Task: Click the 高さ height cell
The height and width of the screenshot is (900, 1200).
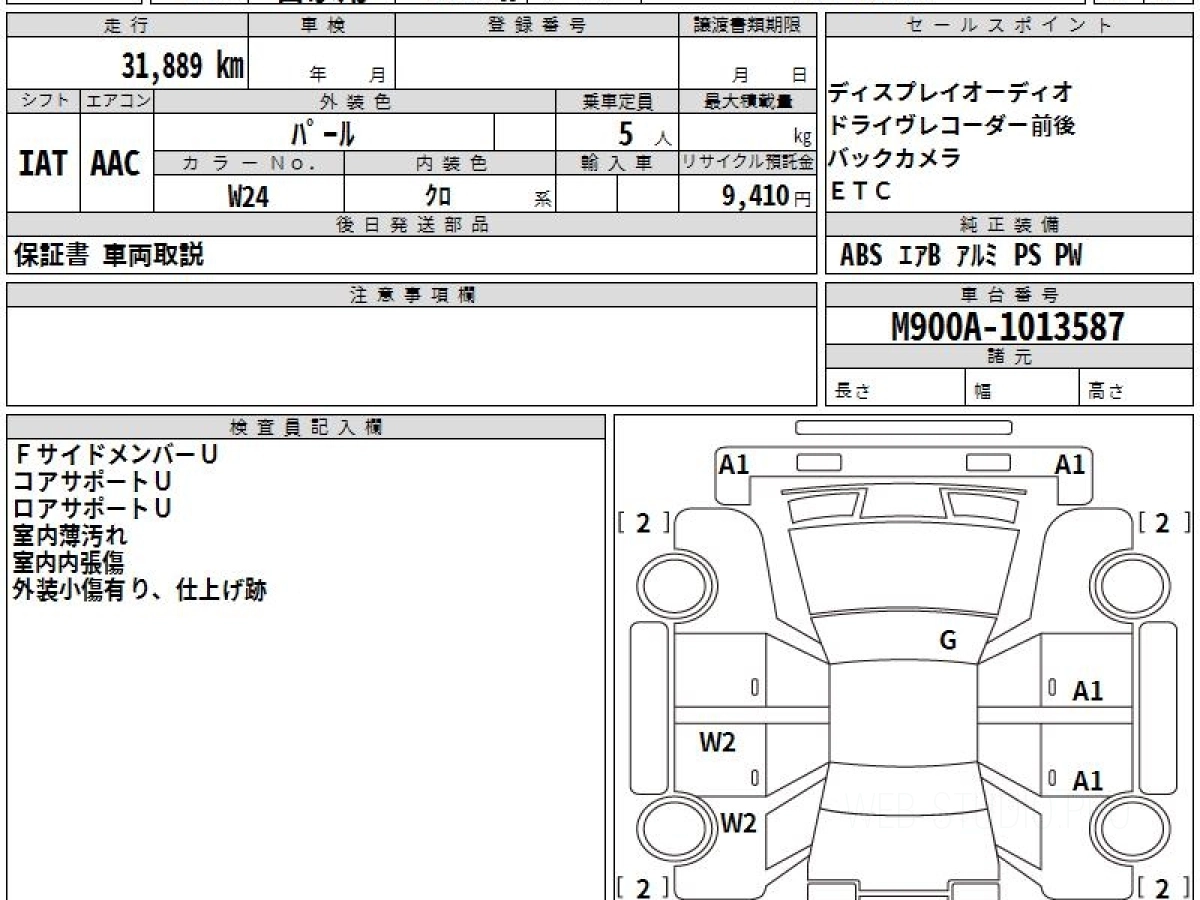Action: point(1136,387)
